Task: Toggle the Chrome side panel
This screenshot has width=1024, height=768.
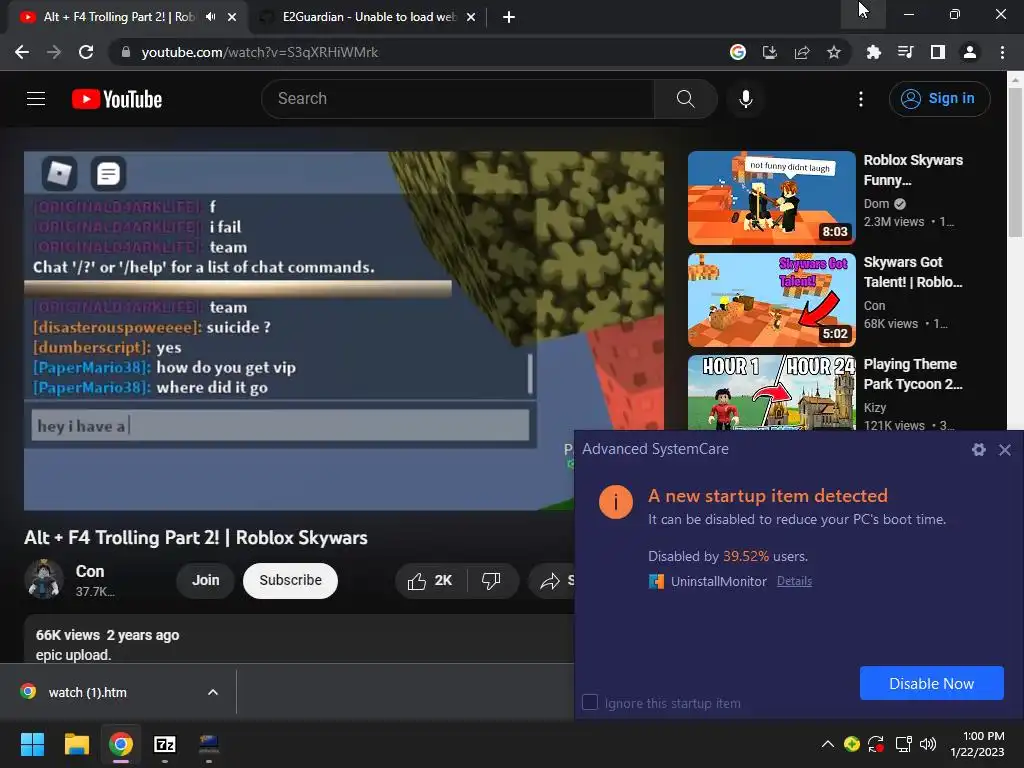Action: [938, 52]
